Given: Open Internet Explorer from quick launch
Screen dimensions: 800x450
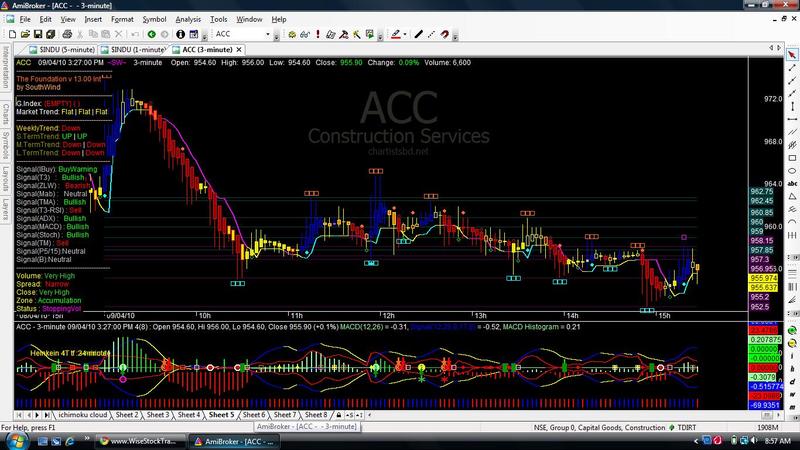Looking at the screenshot, I should coord(69,441).
